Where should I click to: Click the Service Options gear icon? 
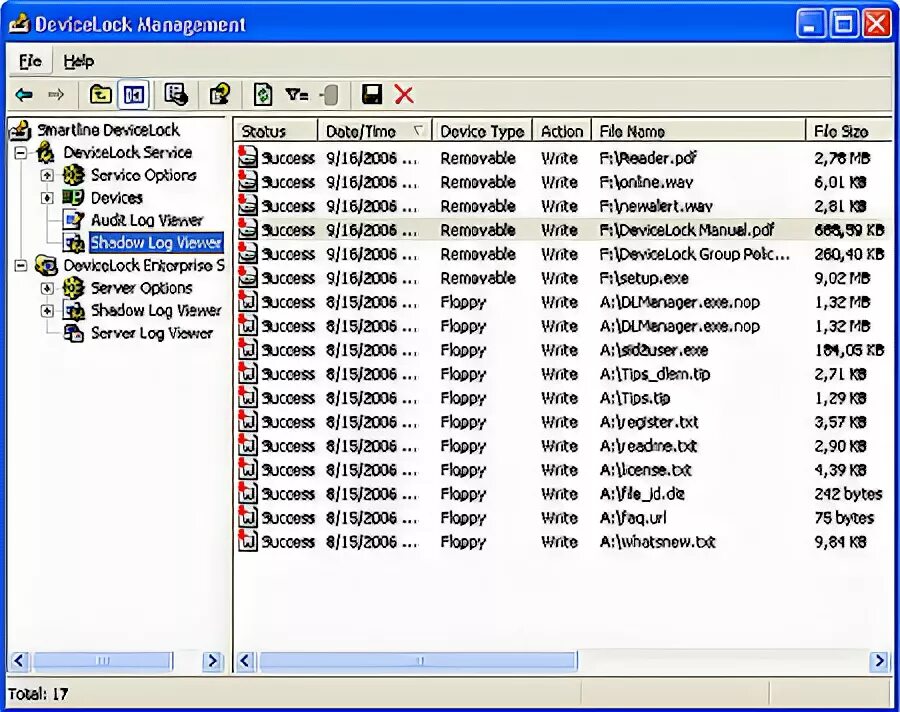tap(73, 175)
